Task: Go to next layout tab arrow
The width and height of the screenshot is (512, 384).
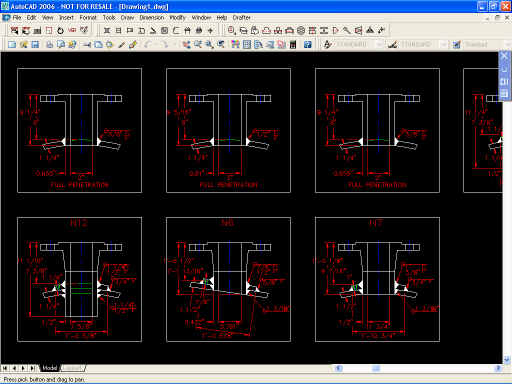Action: (23, 368)
